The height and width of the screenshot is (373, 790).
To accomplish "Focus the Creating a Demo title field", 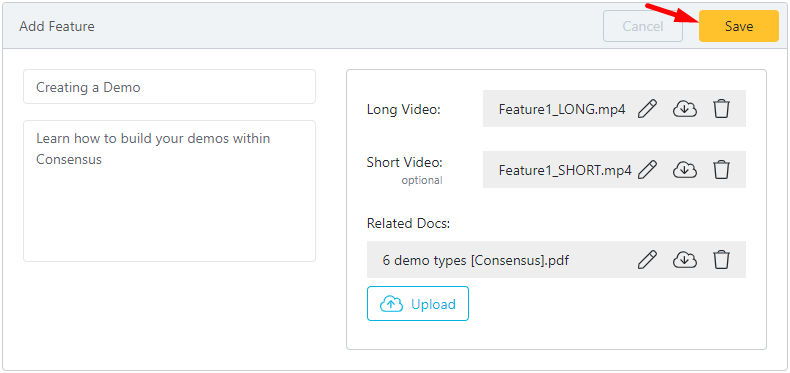I will [169, 87].
